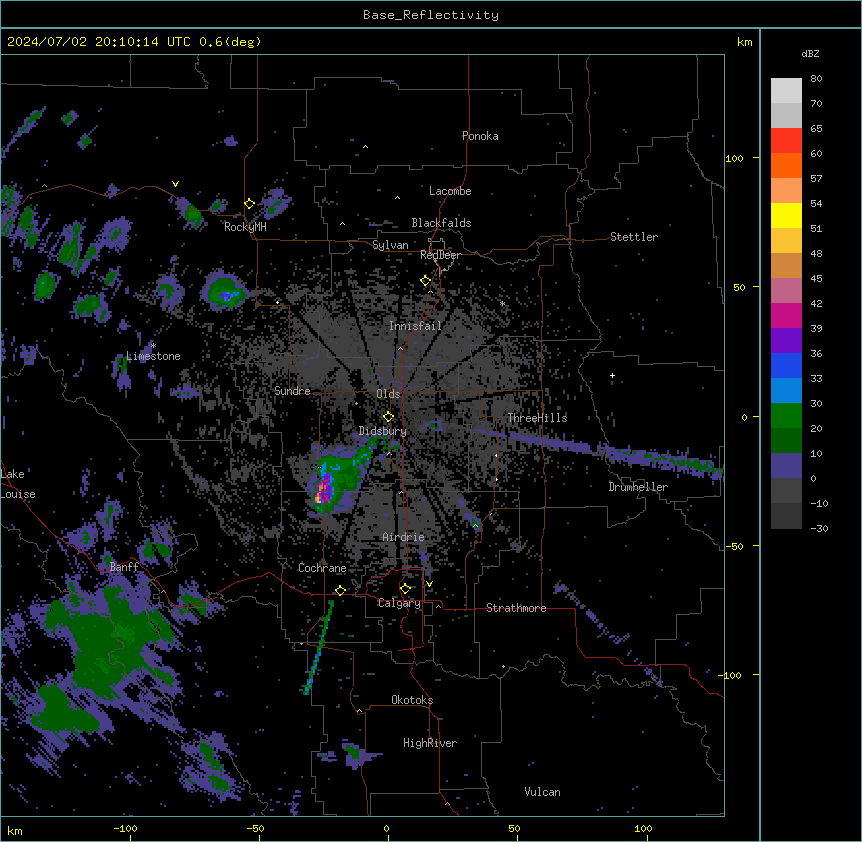The height and width of the screenshot is (842, 862).
Task: Click the small storm cell west of Innisfail
Action: [225, 290]
